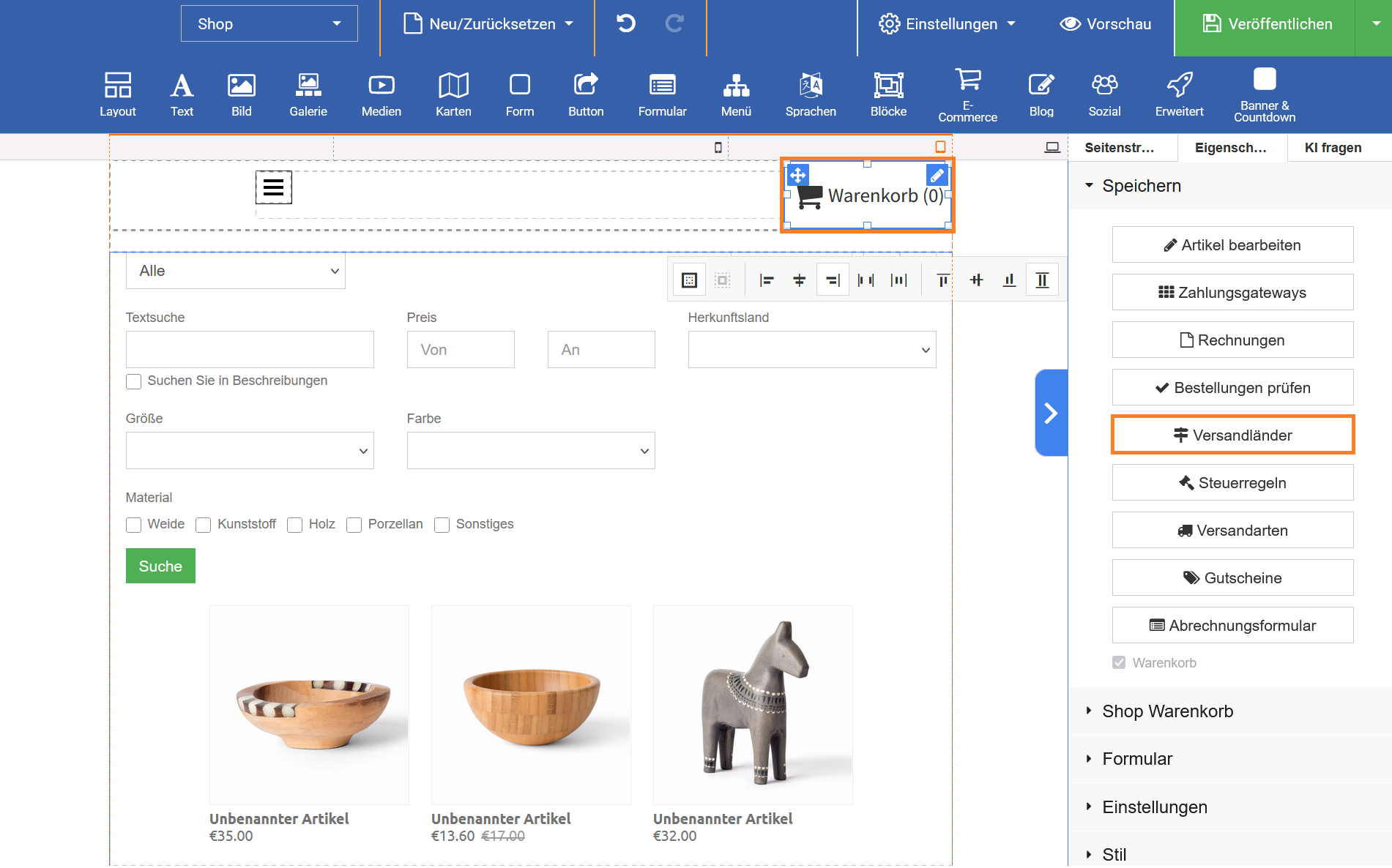Open the E-Commerce tool

pos(967,95)
